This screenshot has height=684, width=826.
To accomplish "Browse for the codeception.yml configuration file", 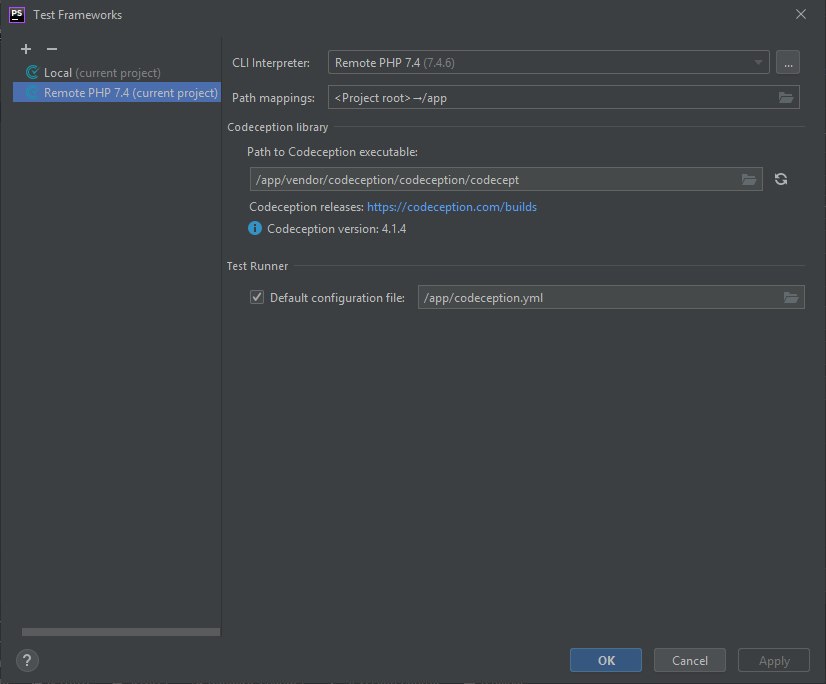I will pyautogui.click(x=790, y=298).
